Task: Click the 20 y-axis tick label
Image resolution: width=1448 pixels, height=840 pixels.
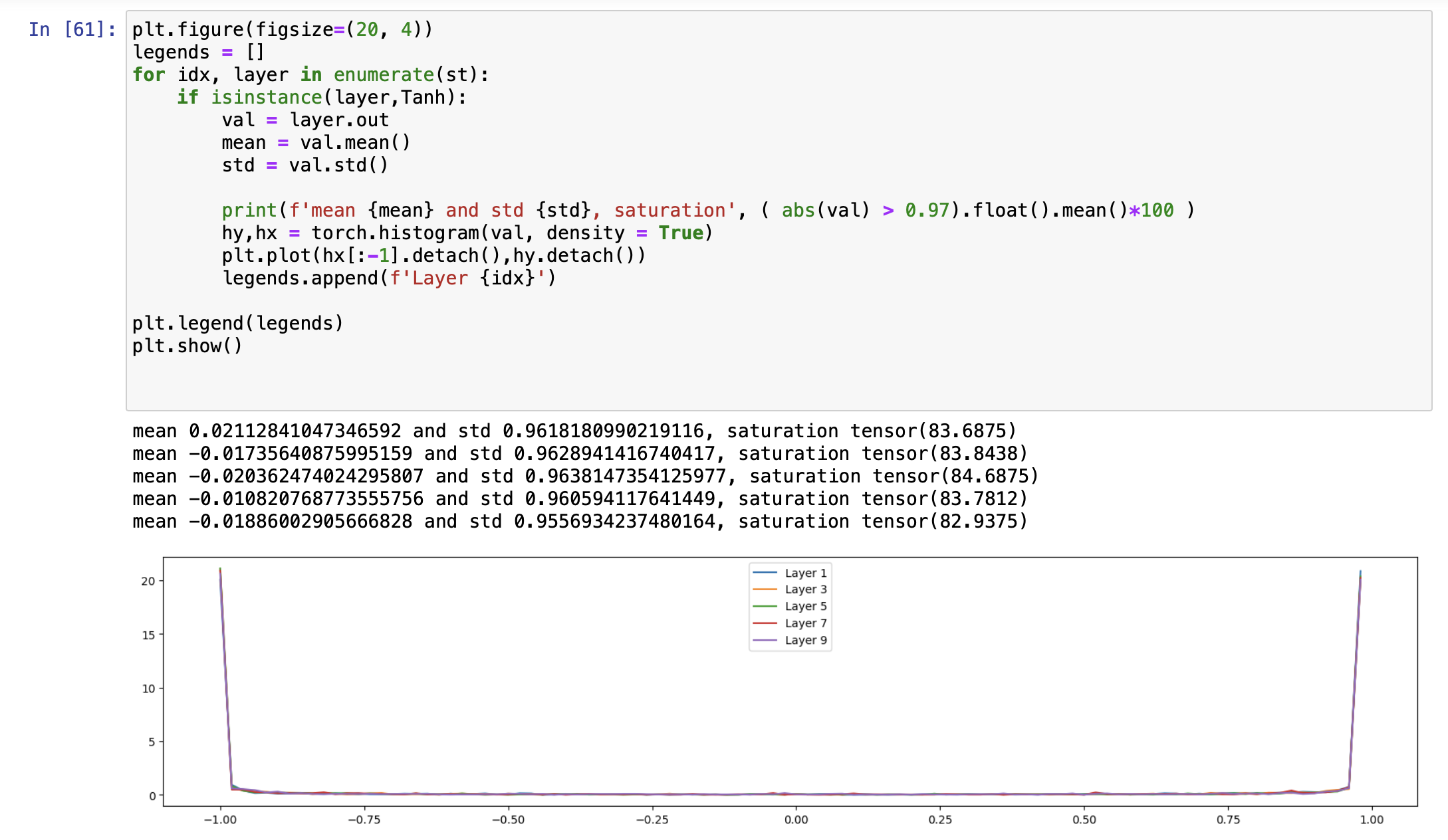Action: click(148, 581)
